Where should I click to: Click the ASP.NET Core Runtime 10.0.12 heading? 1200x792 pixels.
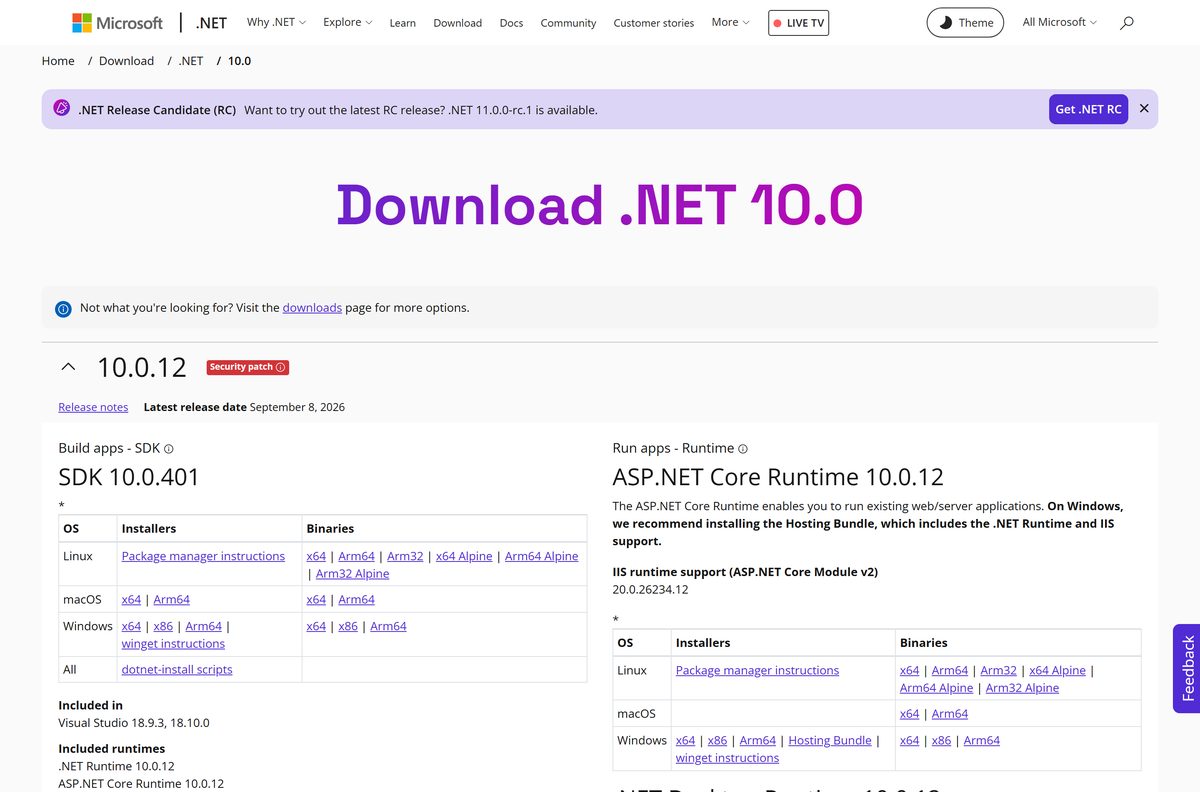click(778, 477)
